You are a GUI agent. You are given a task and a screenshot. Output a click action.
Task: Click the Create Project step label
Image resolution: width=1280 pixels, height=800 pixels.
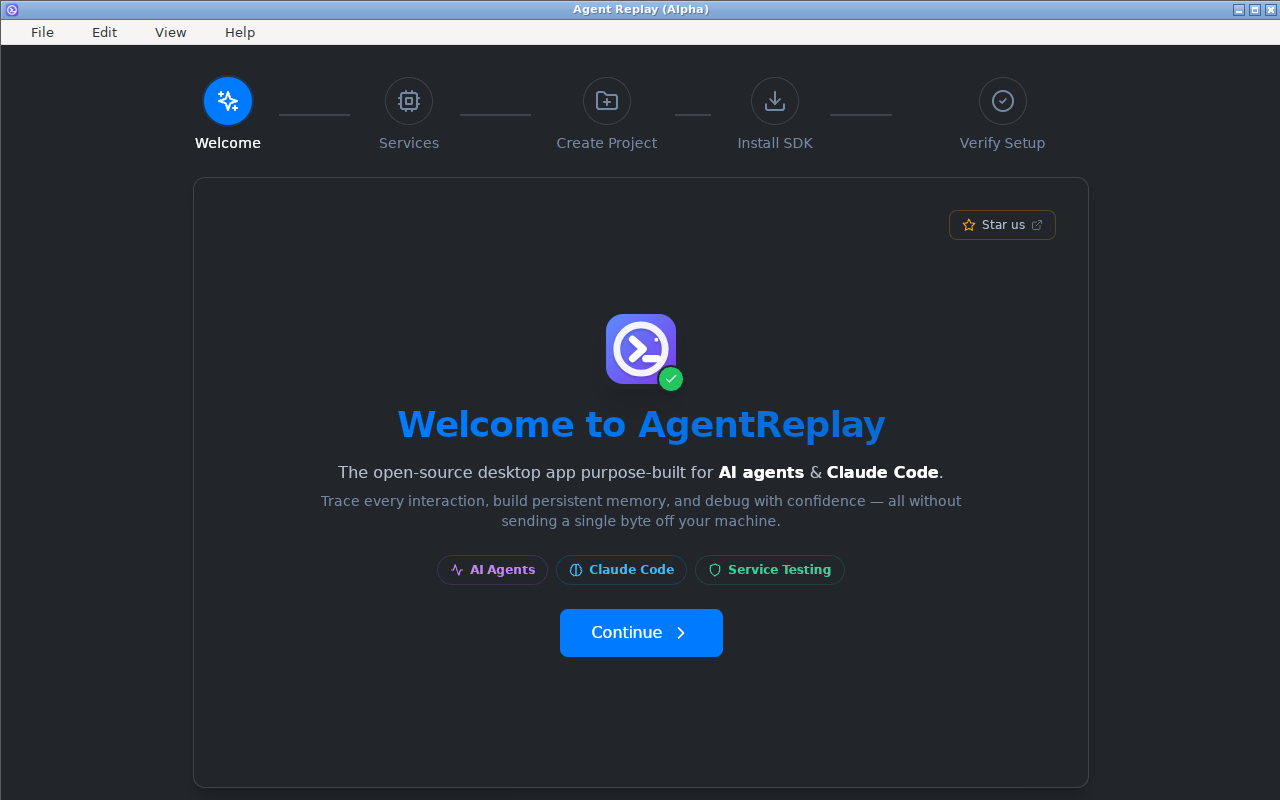[607, 143]
